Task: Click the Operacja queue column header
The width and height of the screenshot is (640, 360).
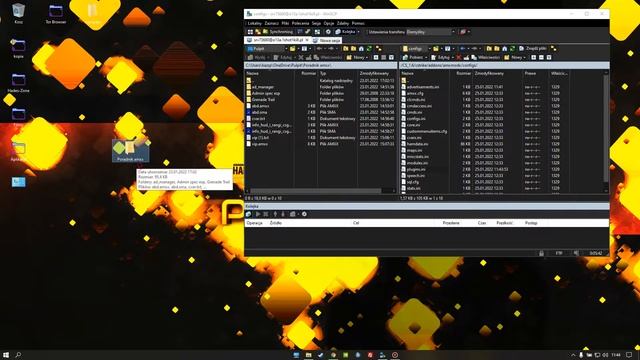Action: tap(255, 223)
